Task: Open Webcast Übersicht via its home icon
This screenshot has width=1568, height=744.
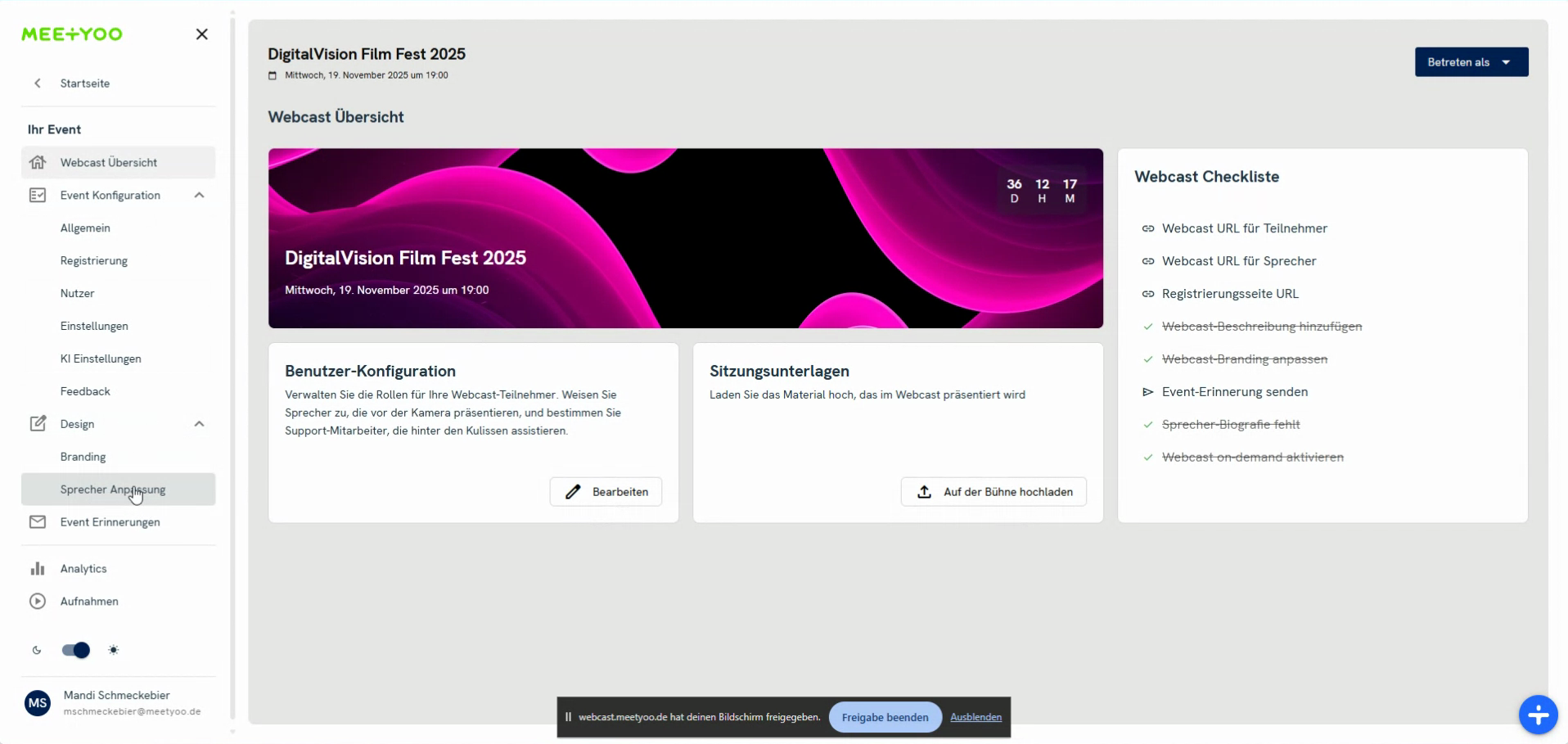Action: tap(38, 163)
